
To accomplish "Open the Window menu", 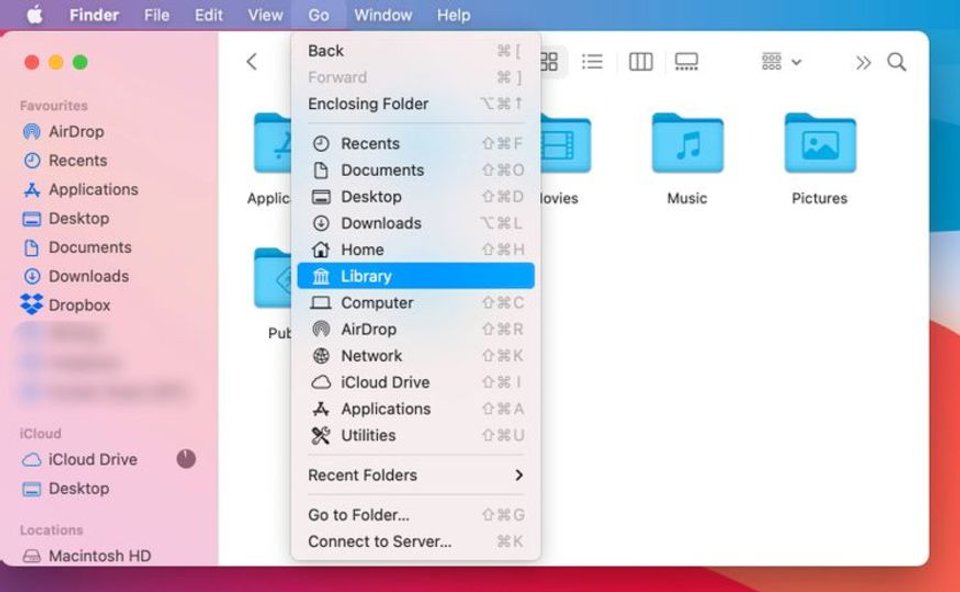I will (x=383, y=15).
